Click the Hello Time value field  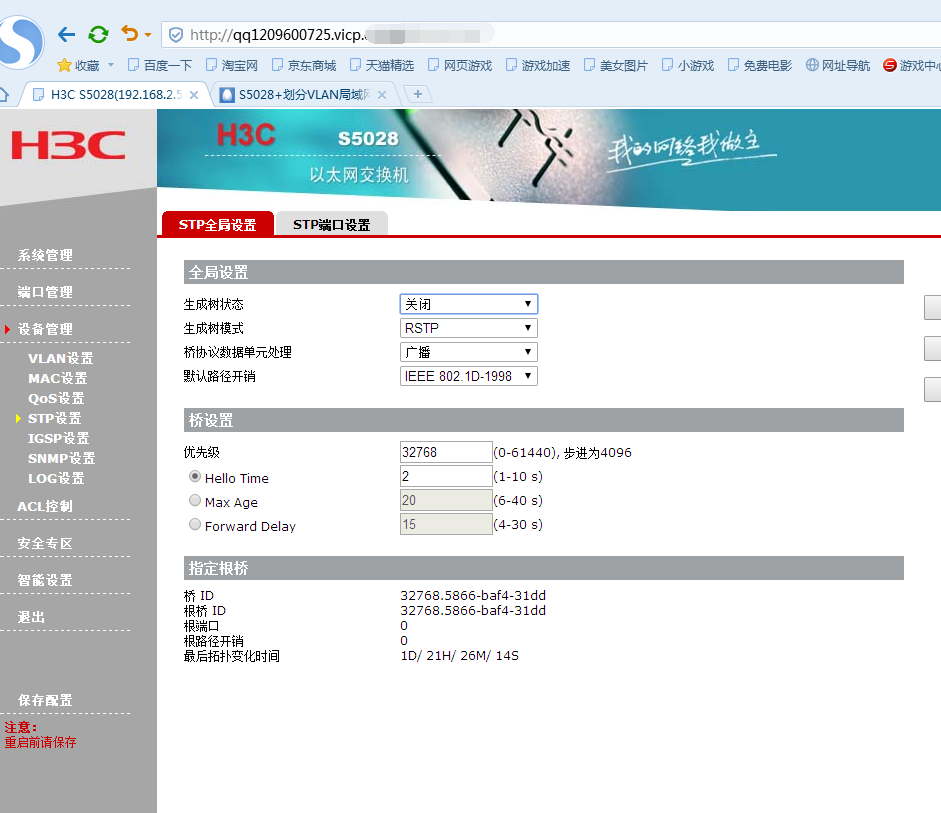point(446,476)
